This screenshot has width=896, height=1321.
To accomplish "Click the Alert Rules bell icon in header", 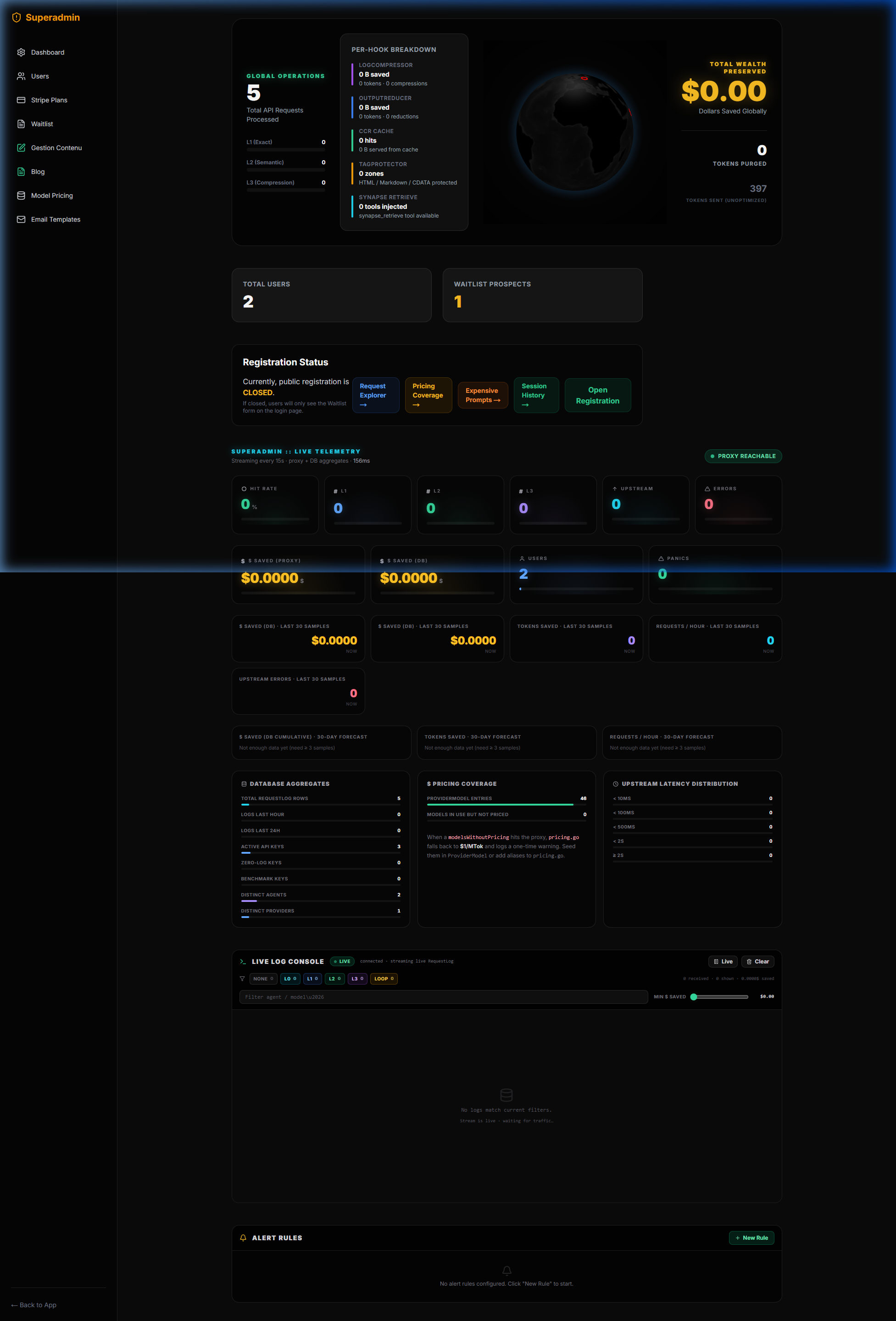I will [243, 1237].
